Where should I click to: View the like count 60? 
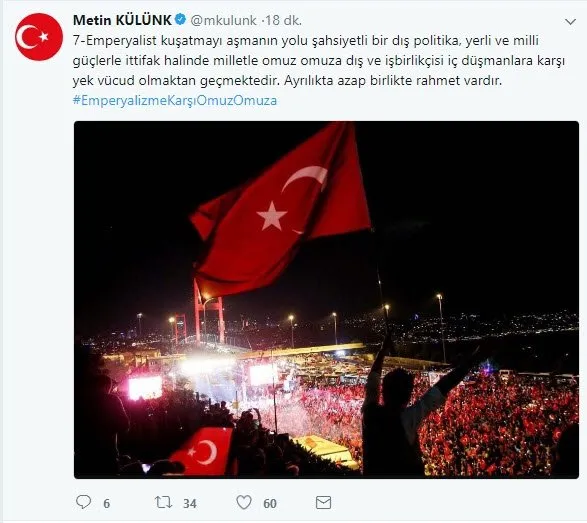point(270,504)
